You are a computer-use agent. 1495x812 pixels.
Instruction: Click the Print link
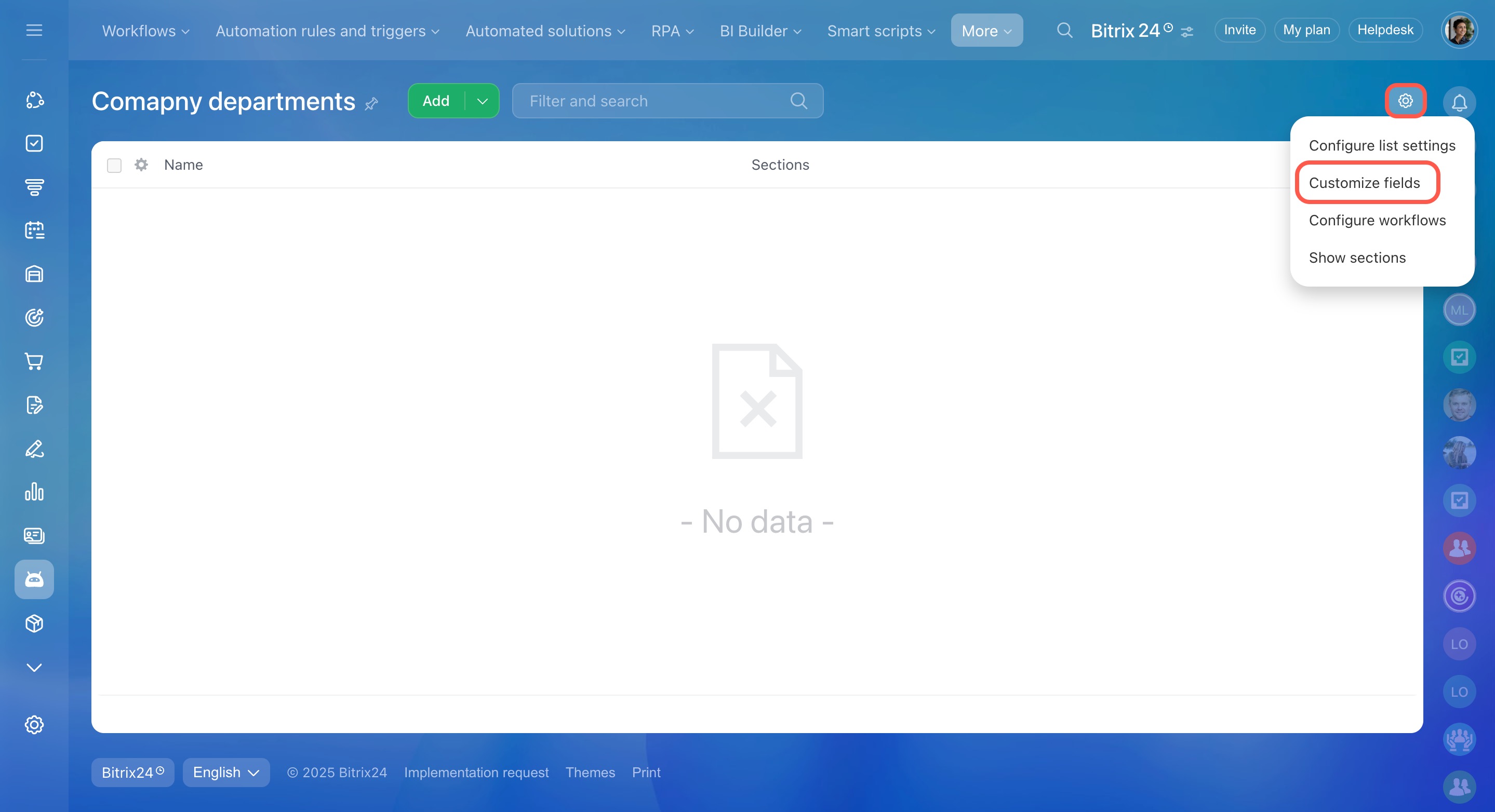(646, 773)
